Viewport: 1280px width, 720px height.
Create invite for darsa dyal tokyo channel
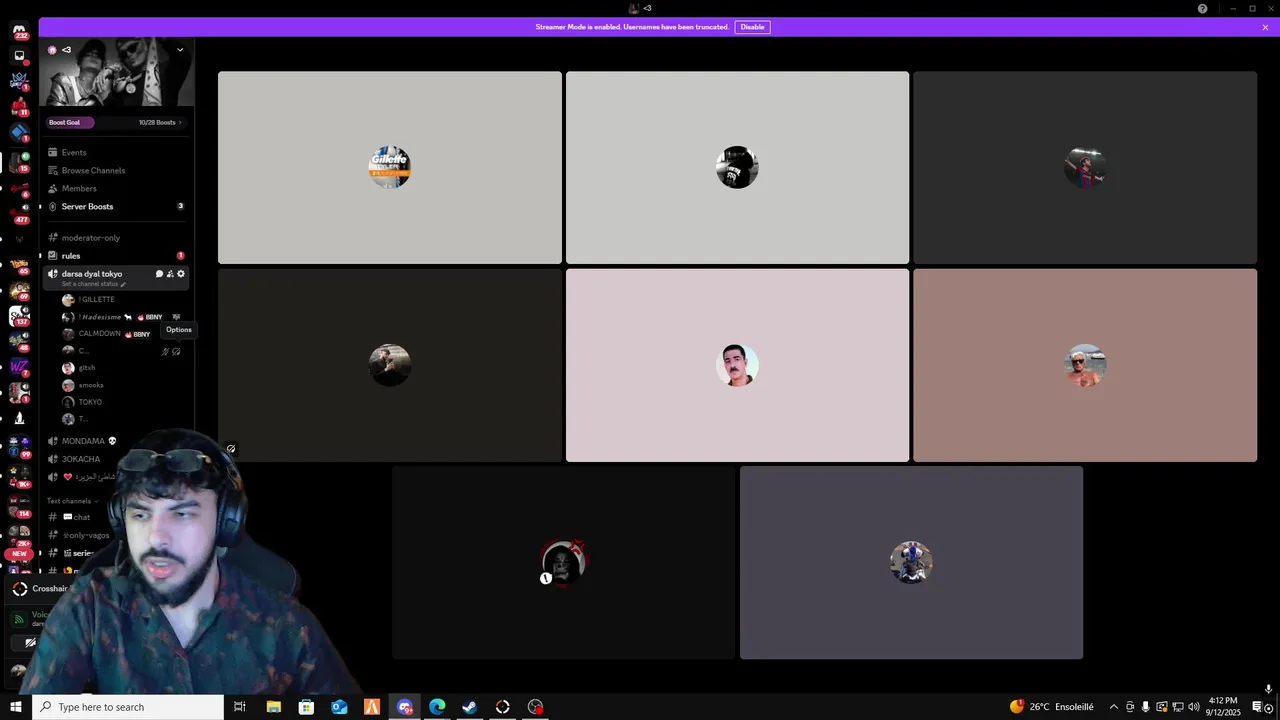(x=170, y=274)
